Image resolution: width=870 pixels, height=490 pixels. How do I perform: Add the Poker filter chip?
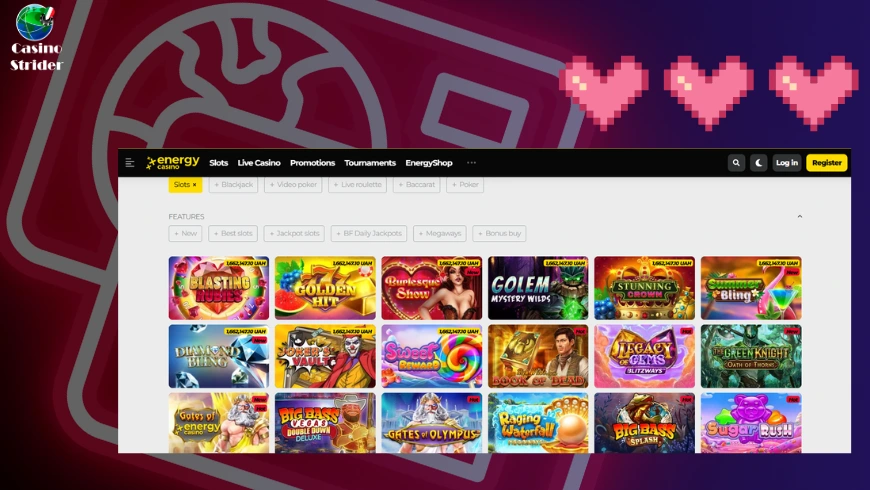pyautogui.click(x=465, y=184)
